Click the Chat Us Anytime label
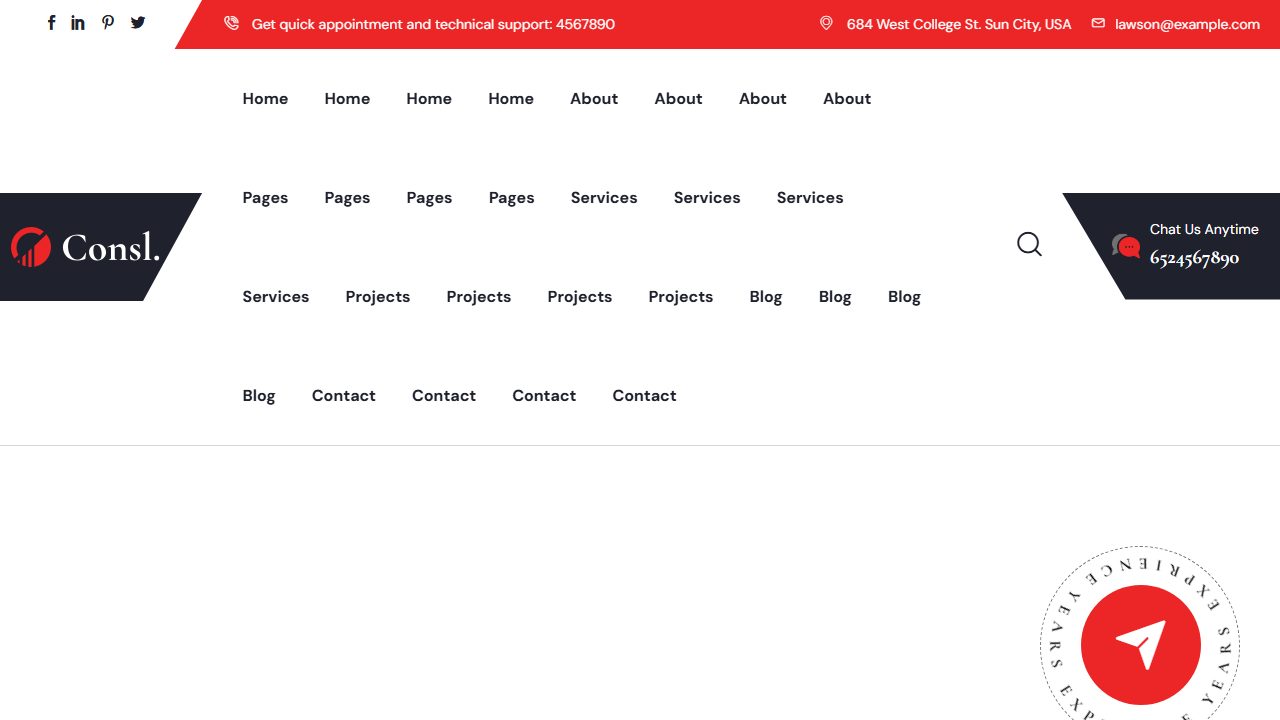Viewport: 1280px width, 720px height. point(1204,229)
